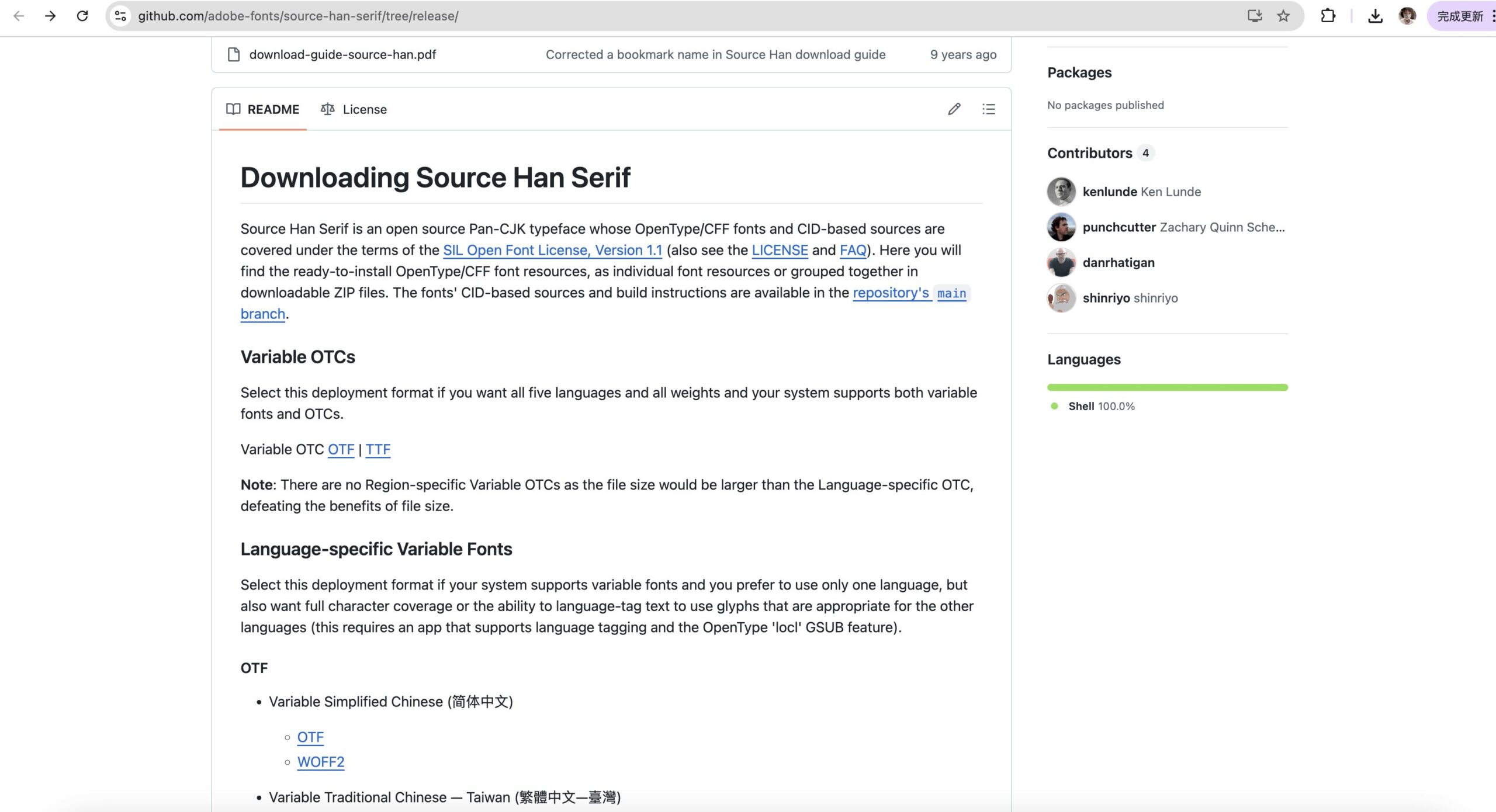Viewport: 1496px width, 812px height.
Task: Open the README outline list icon
Action: pyautogui.click(x=989, y=109)
